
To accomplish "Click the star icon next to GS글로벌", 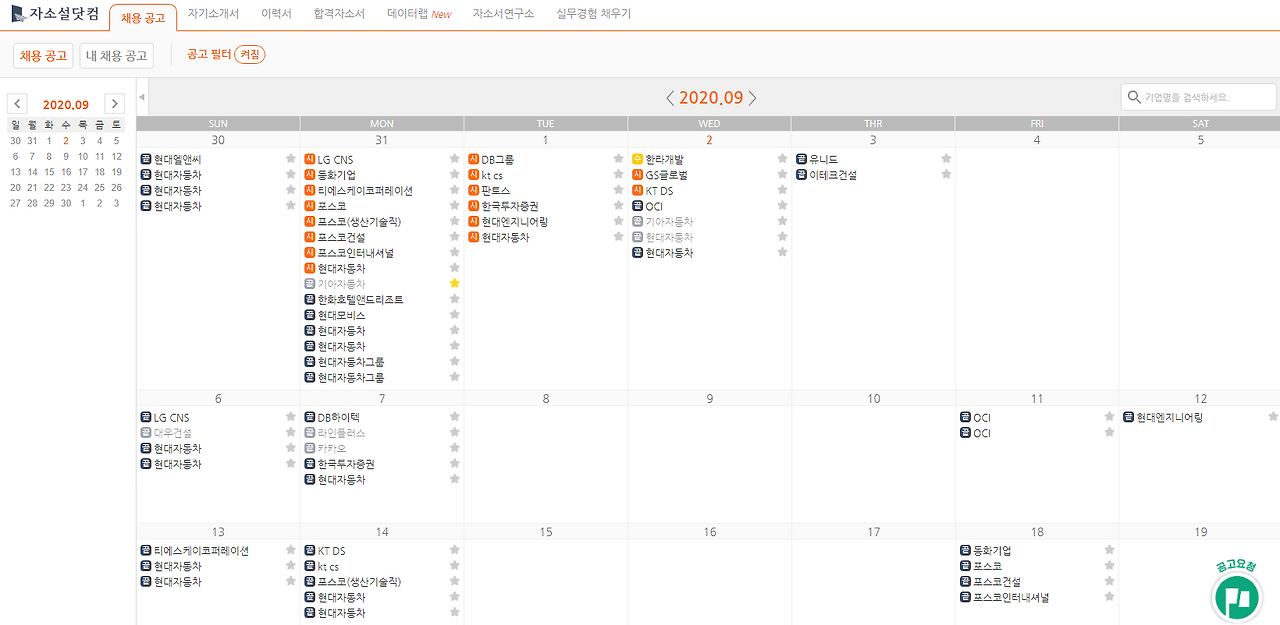I will pyautogui.click(x=783, y=175).
